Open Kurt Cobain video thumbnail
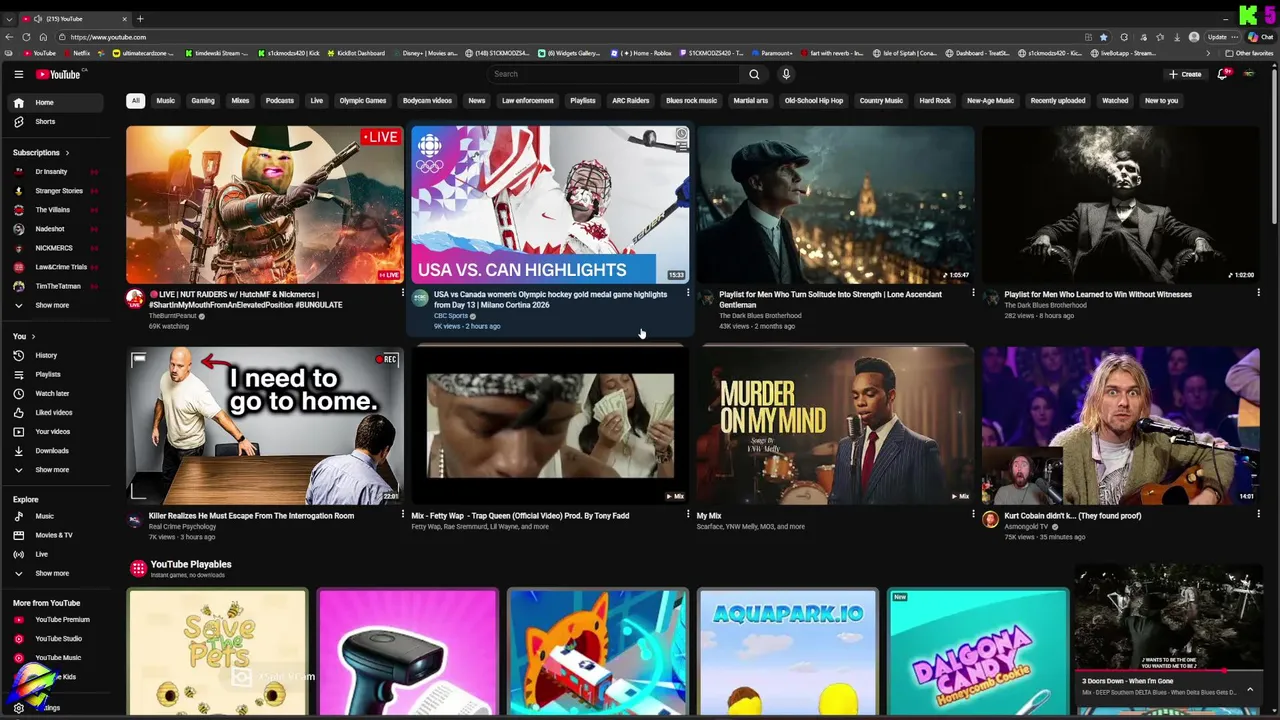This screenshot has width=1280, height=720. point(1121,426)
